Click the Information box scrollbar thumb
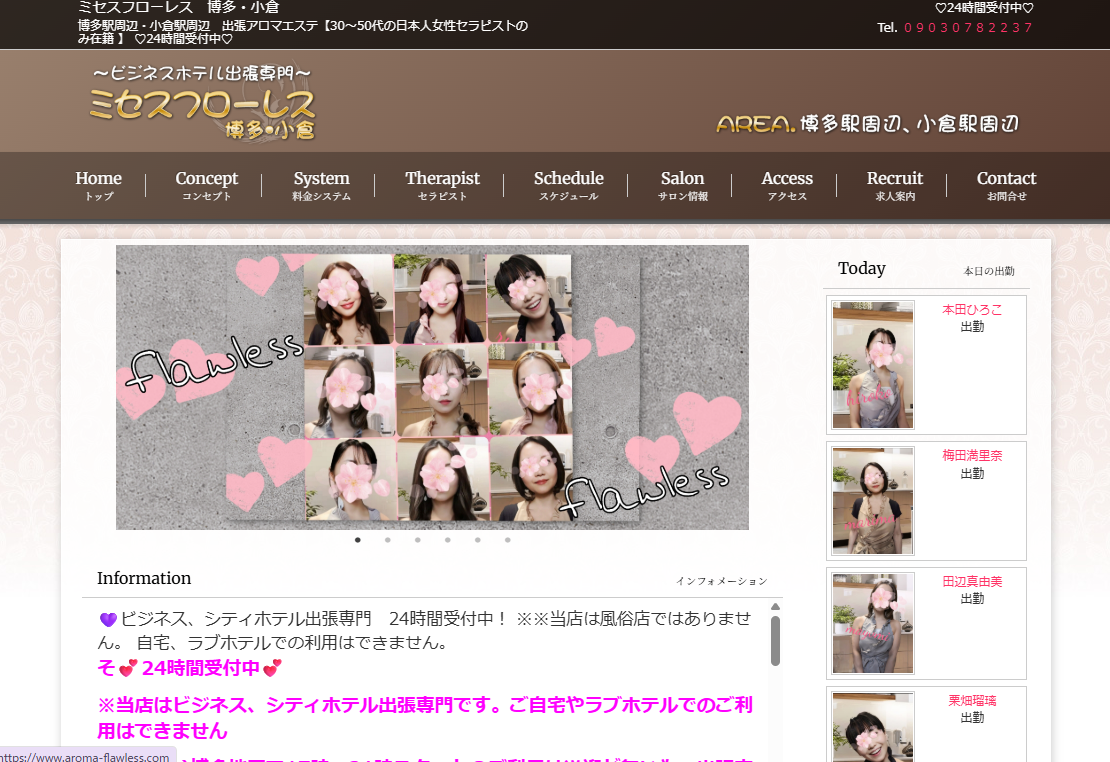The width and height of the screenshot is (1110, 762). click(x=775, y=640)
